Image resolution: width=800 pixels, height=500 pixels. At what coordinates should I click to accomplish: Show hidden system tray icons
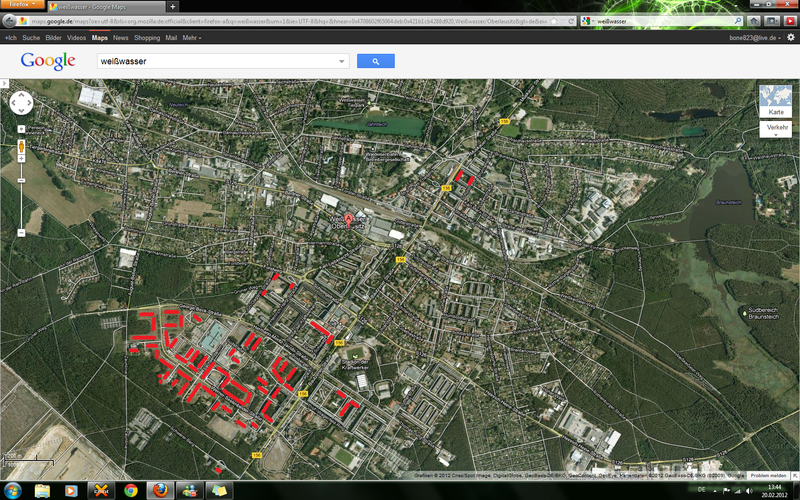tap(715, 490)
